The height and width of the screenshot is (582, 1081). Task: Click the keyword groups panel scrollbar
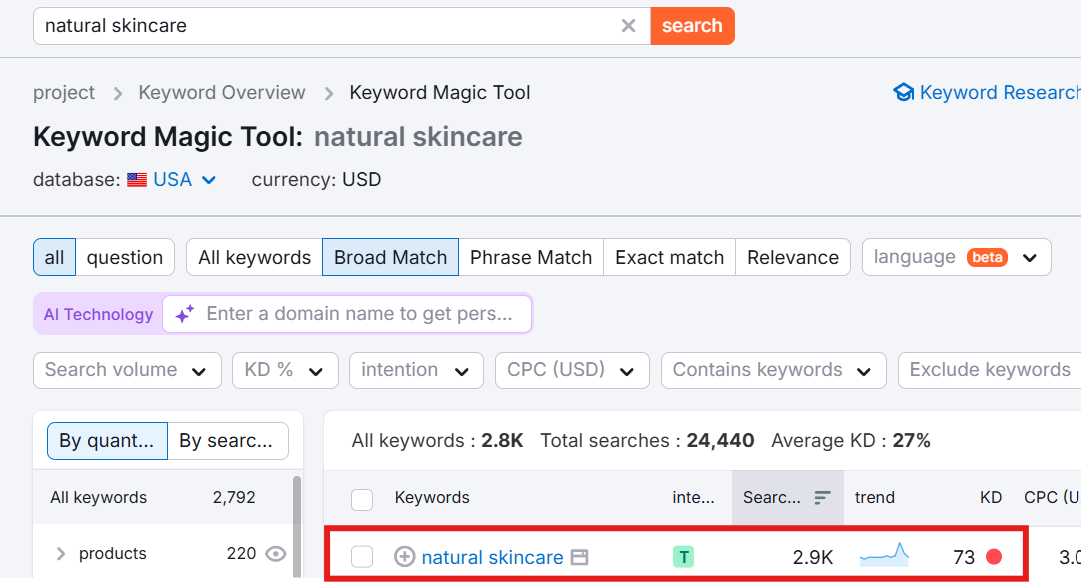(297, 527)
